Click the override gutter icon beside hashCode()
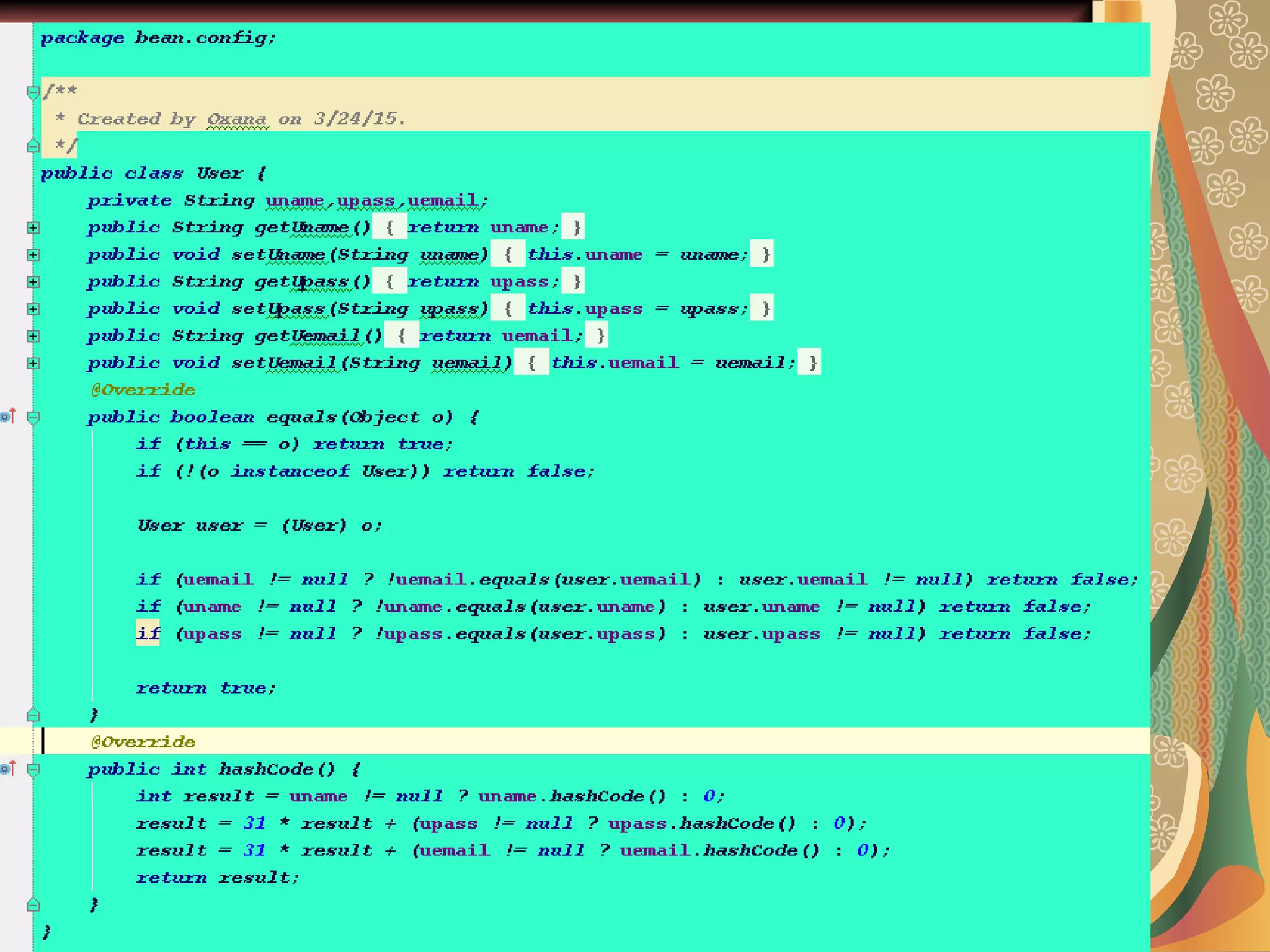 coord(7,769)
